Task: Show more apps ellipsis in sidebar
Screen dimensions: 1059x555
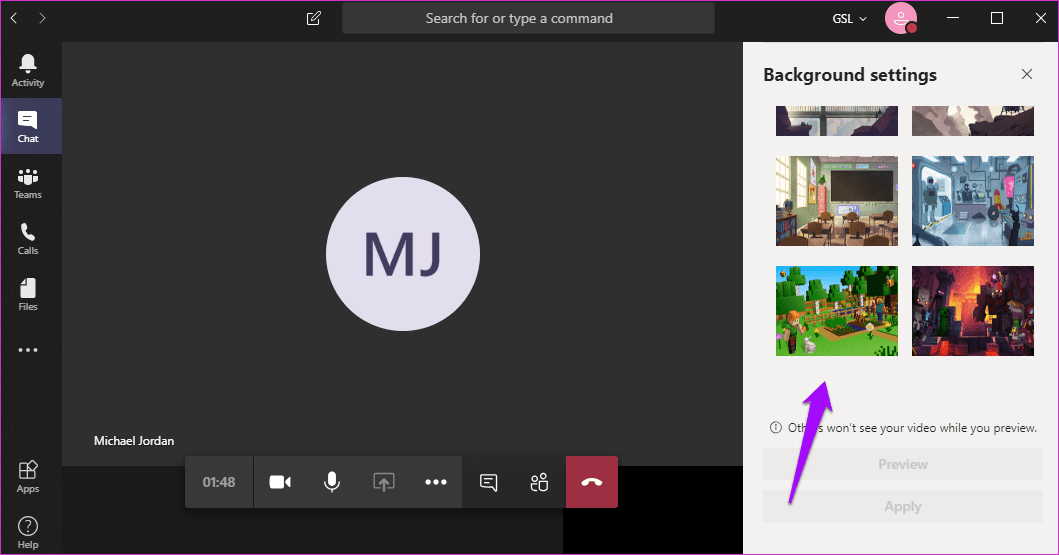Action: (x=28, y=350)
